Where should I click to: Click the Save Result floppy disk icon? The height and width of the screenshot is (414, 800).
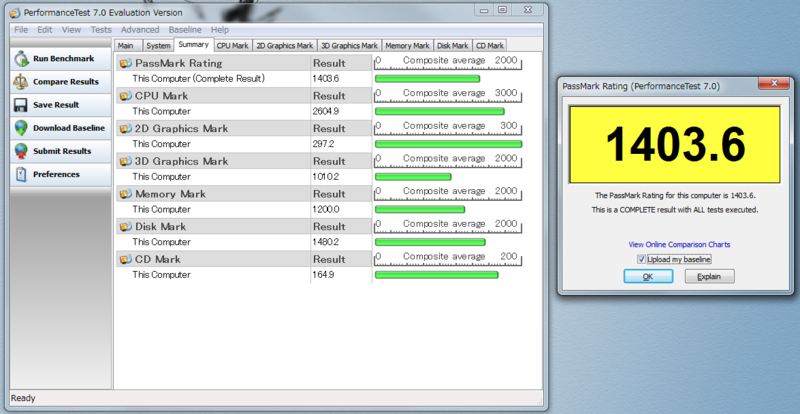pyautogui.click(x=21, y=105)
